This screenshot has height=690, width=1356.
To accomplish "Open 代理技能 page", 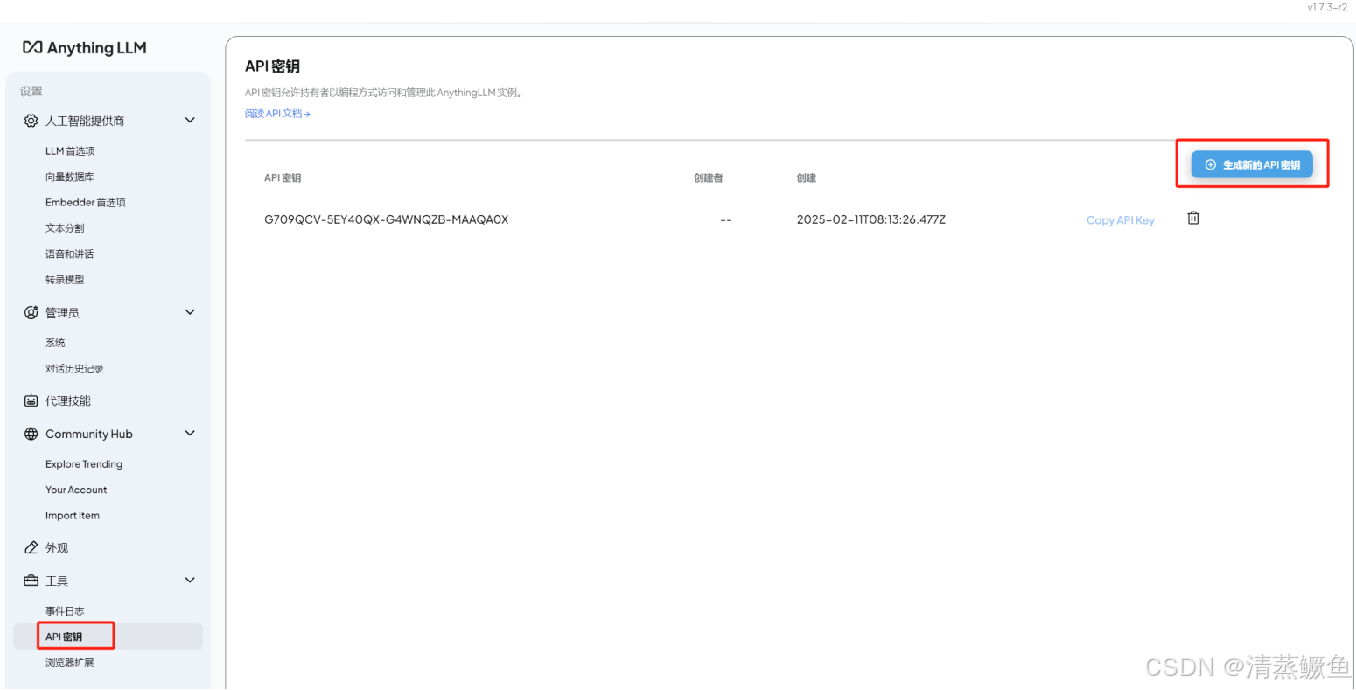I will (x=68, y=401).
